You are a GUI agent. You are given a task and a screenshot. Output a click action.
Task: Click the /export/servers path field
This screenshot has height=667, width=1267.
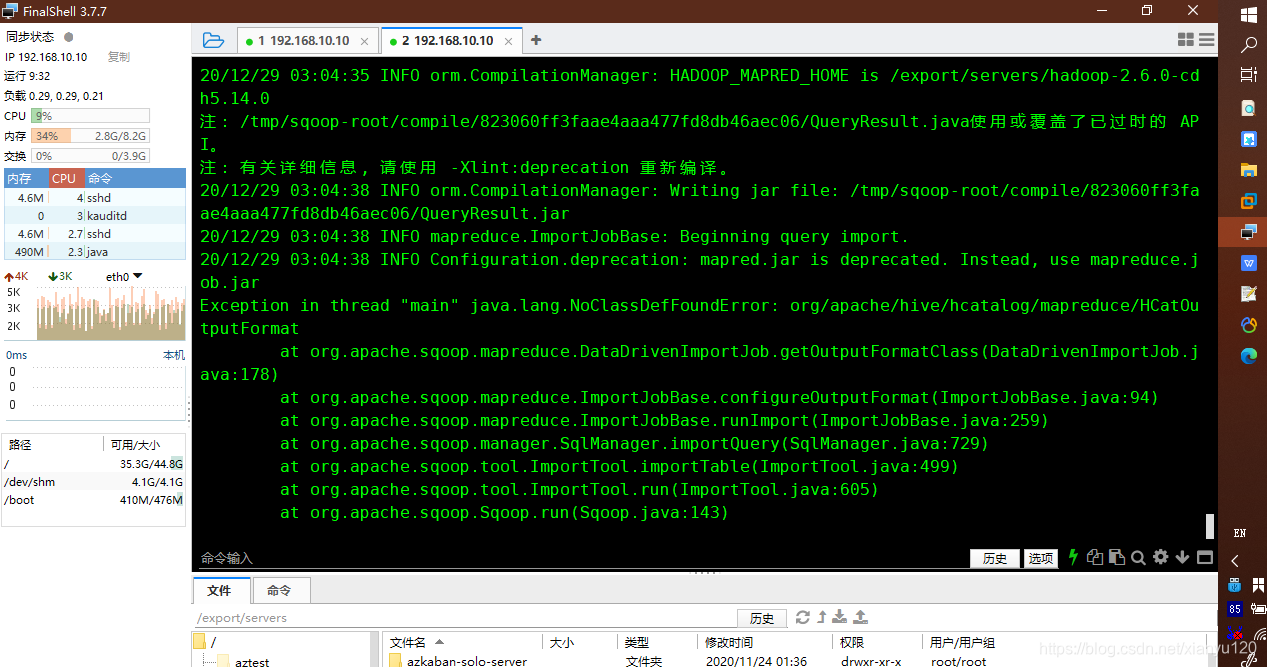[464, 618]
